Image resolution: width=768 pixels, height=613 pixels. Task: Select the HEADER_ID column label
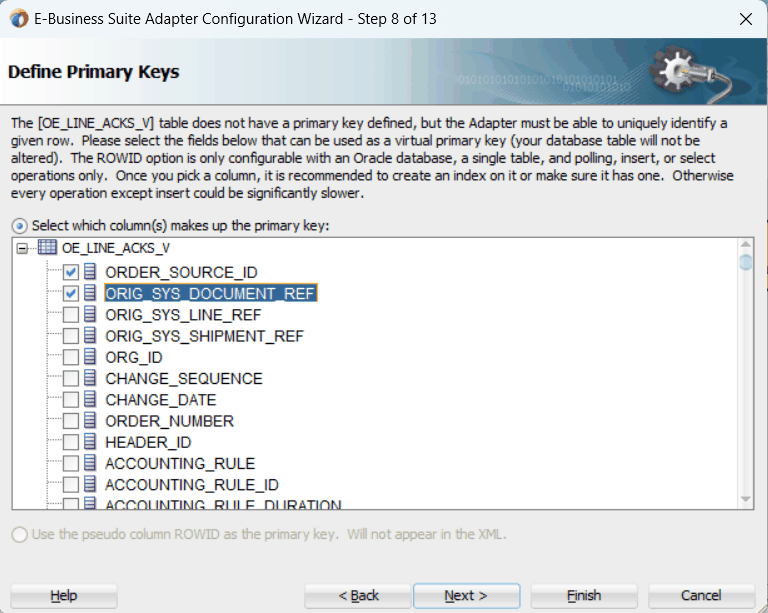(x=148, y=443)
